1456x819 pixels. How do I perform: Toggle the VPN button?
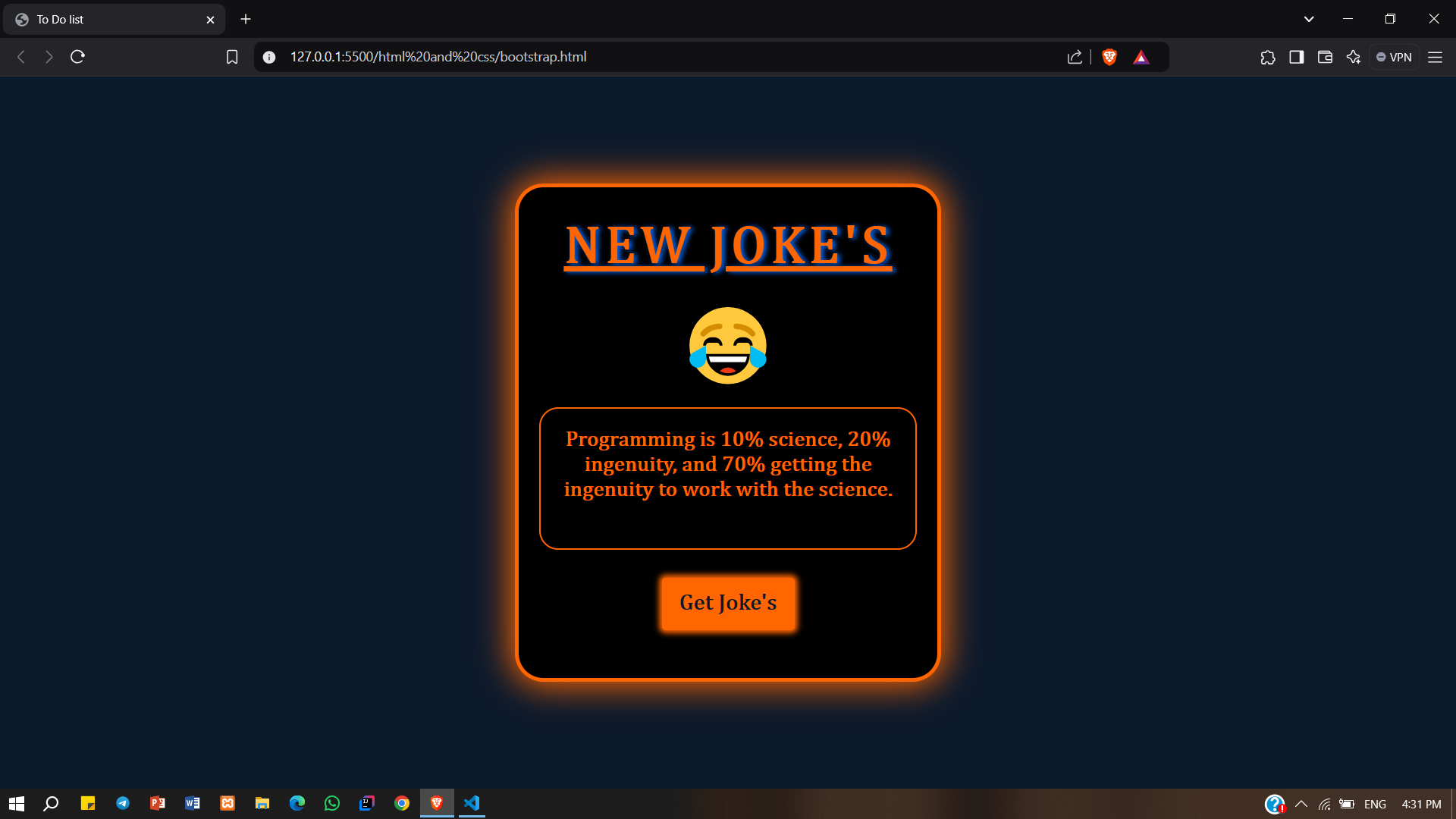1394,57
